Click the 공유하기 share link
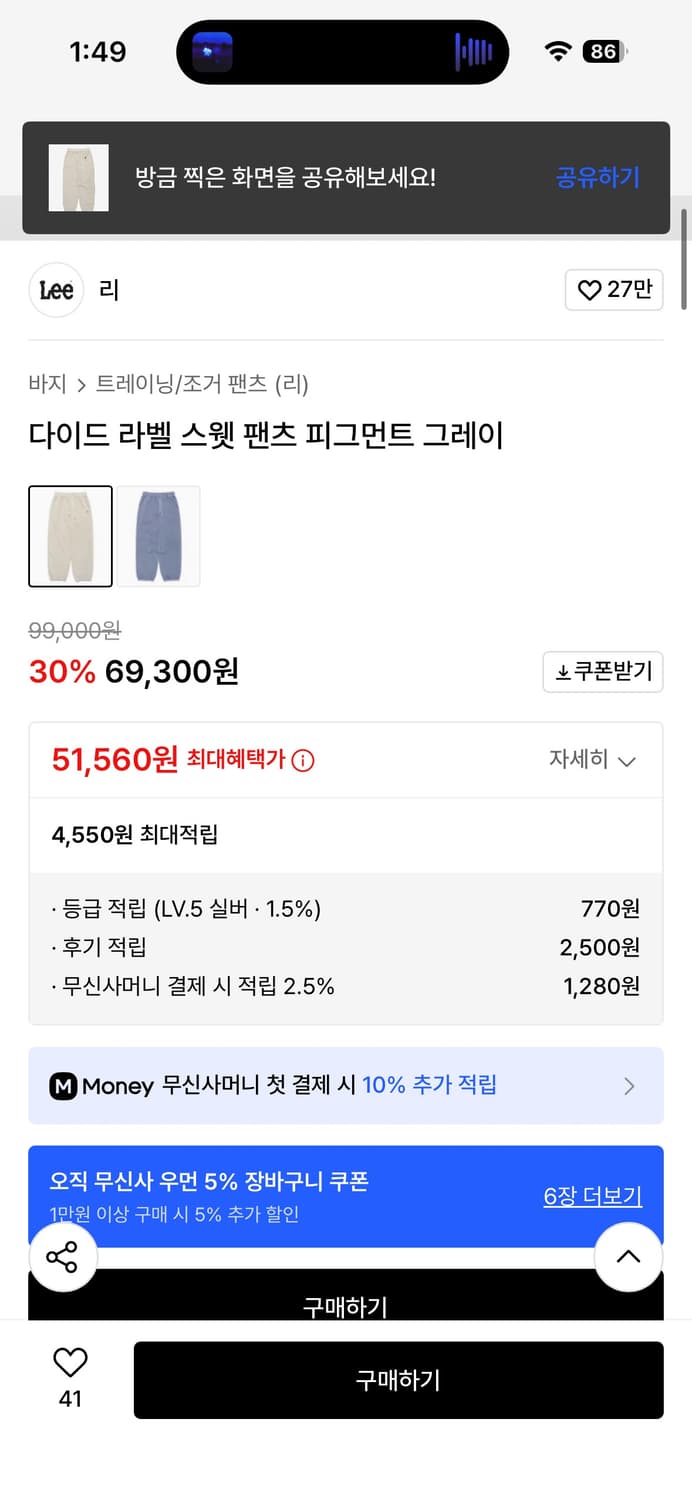692x1500 pixels. pos(597,177)
